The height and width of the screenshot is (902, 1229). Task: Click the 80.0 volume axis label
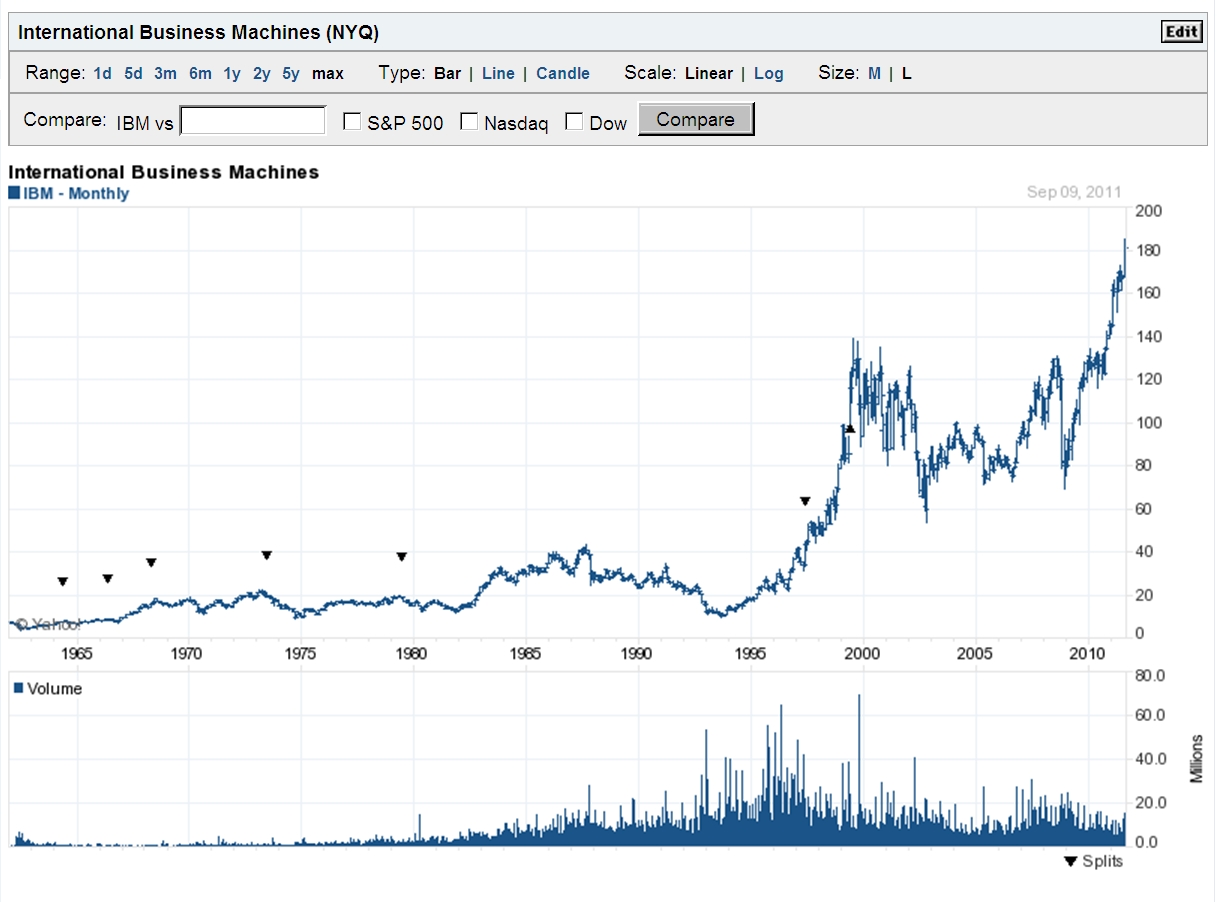pyautogui.click(x=1151, y=676)
